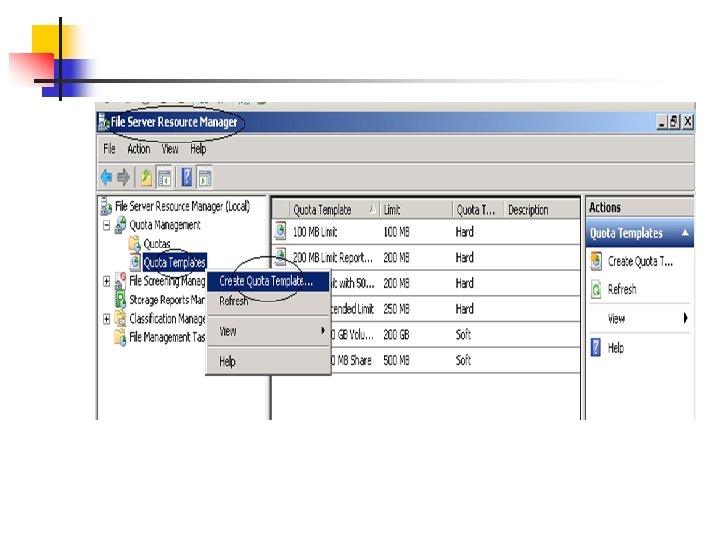
Task: Minimize the File Server Resource Manager window
Action: (x=662, y=122)
